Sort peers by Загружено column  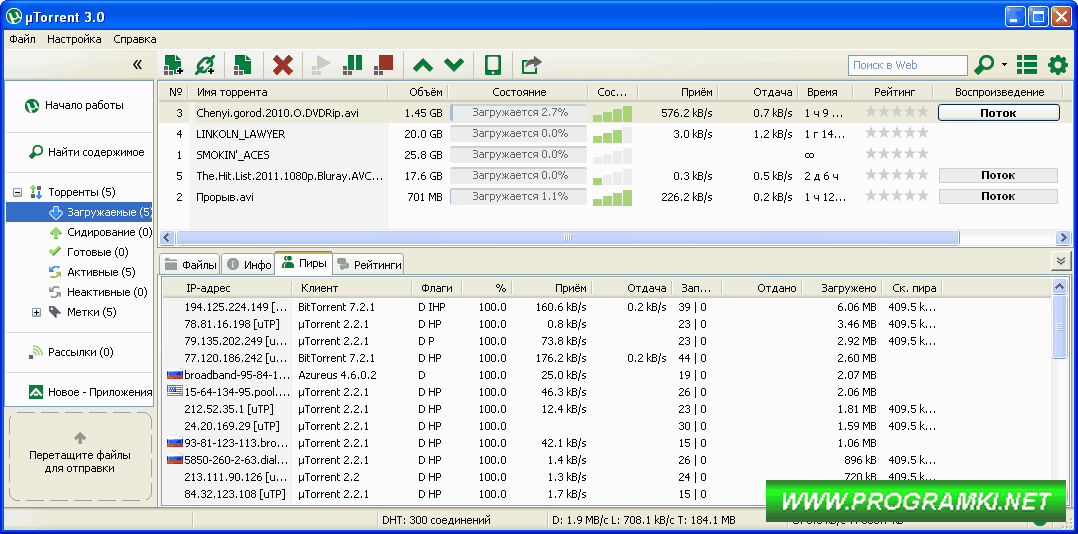tap(842, 288)
